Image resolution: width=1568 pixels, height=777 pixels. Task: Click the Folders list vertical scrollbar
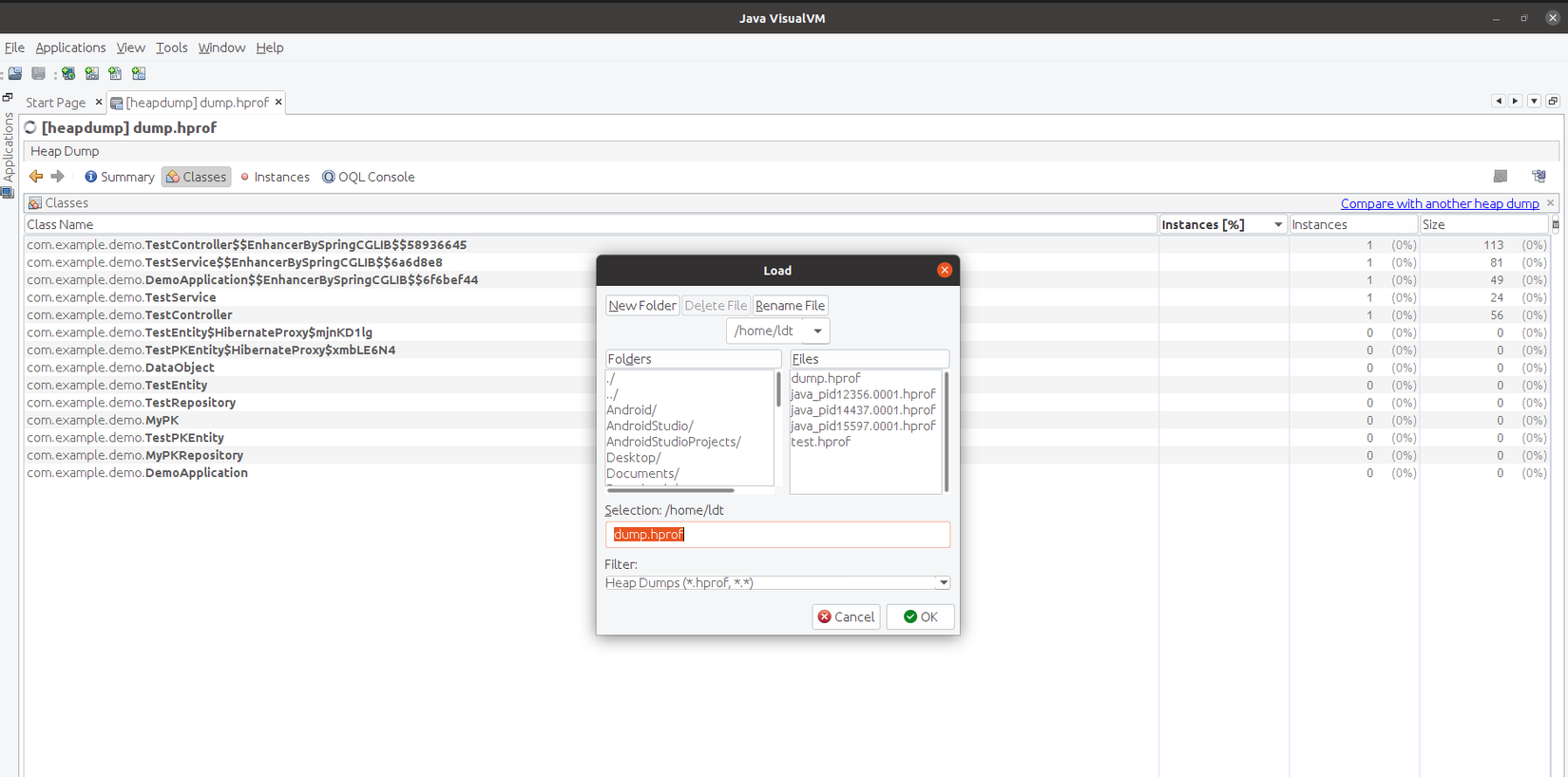click(x=778, y=389)
